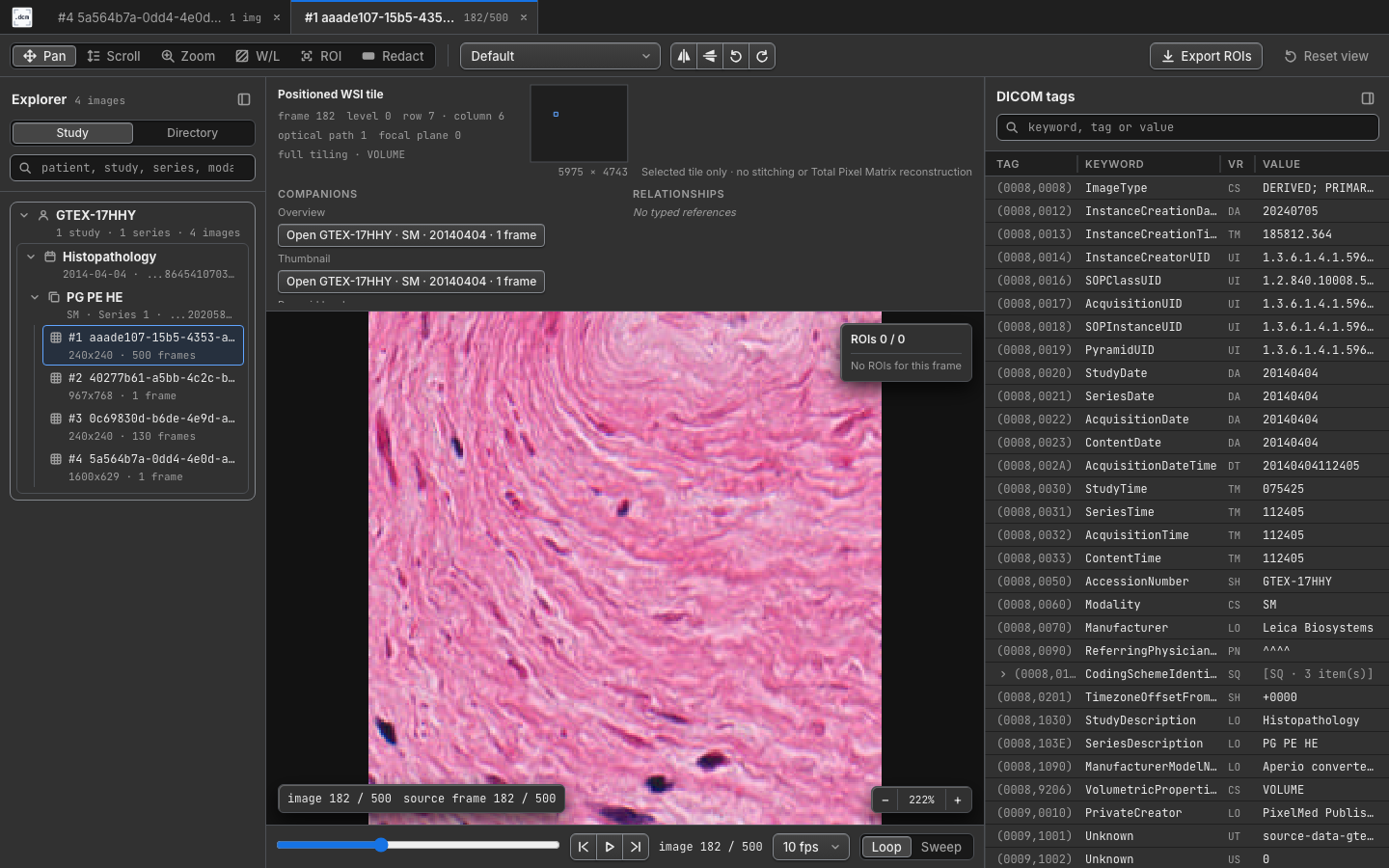Collapse the DICOM tags panel icon
Screen dimensions: 1389x868
(1368, 97)
